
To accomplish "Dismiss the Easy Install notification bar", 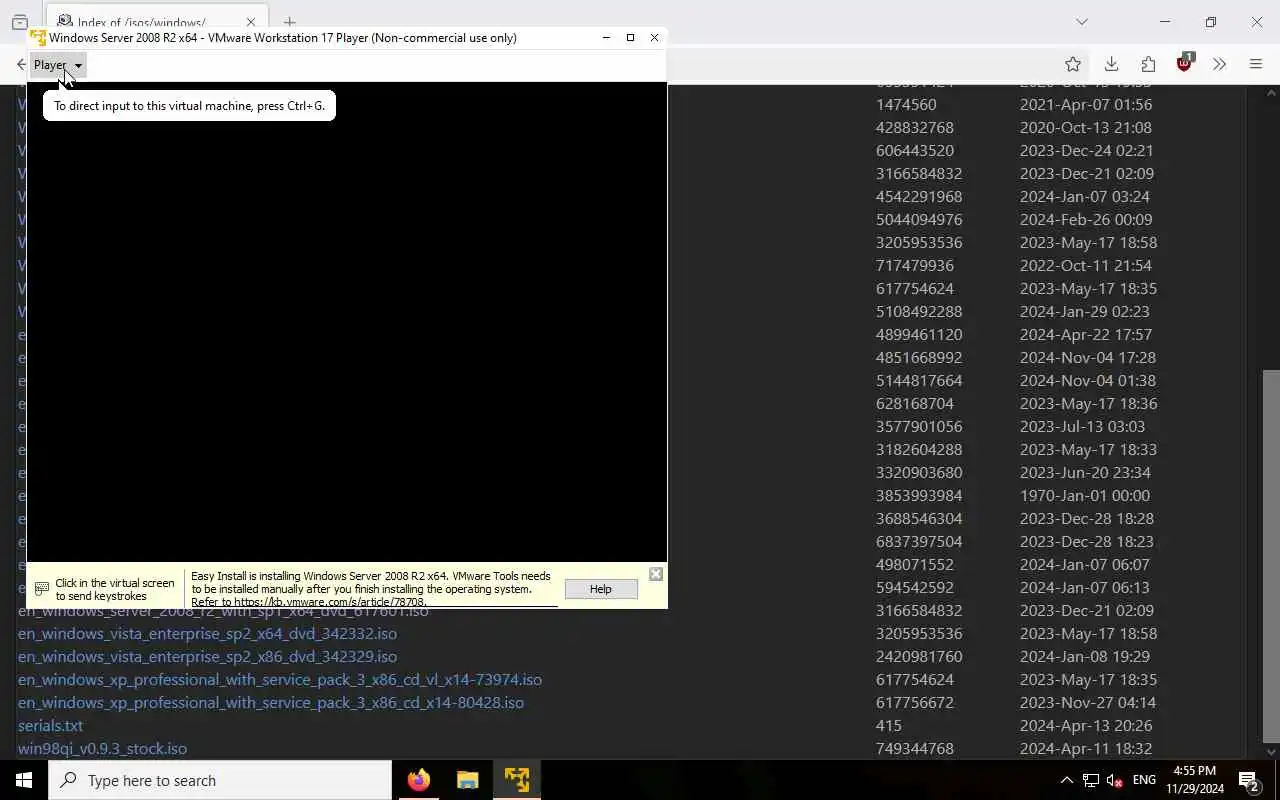I will point(655,574).
